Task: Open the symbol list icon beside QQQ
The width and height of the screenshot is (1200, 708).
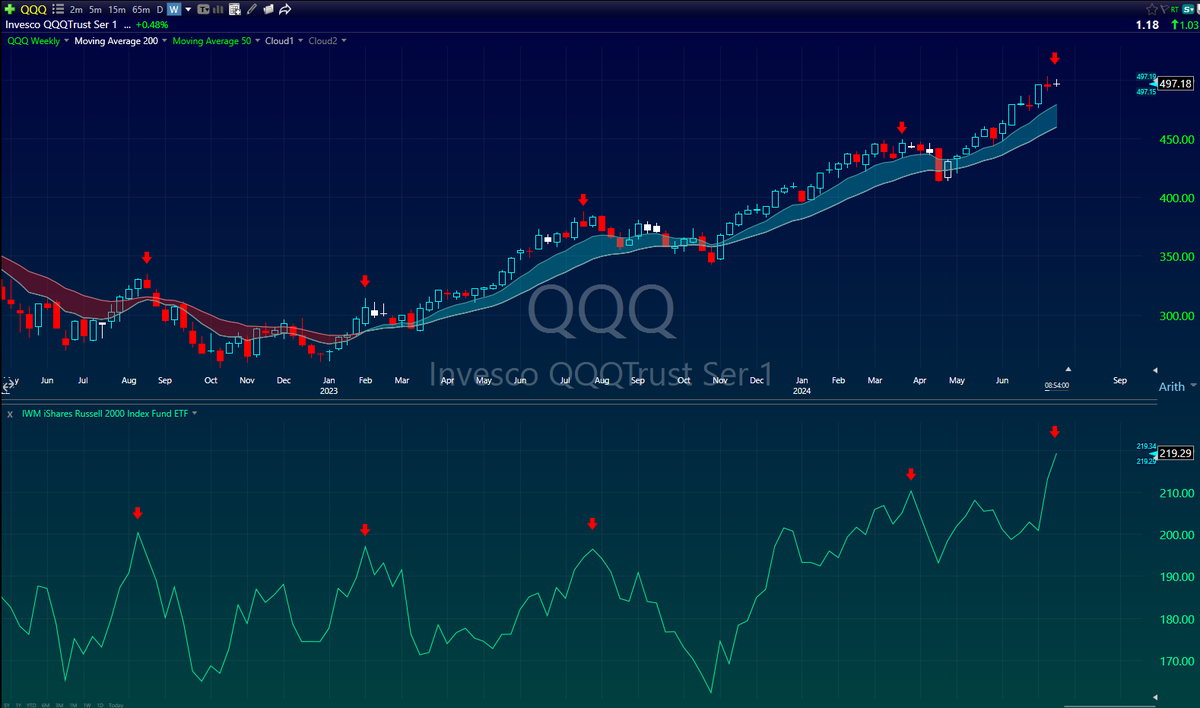Action: pyautogui.click(x=58, y=9)
